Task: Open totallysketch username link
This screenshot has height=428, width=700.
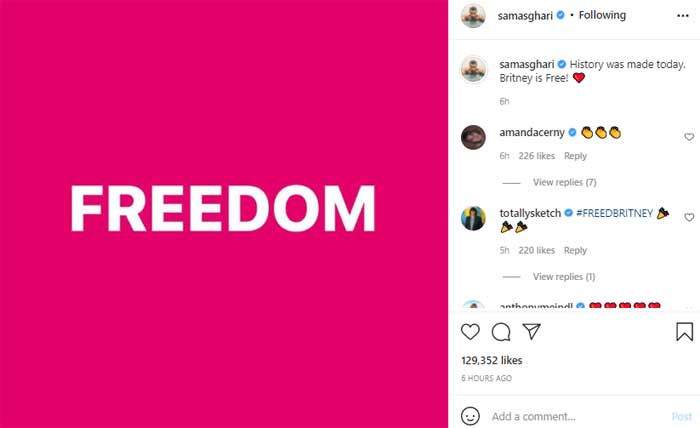Action: coord(530,213)
